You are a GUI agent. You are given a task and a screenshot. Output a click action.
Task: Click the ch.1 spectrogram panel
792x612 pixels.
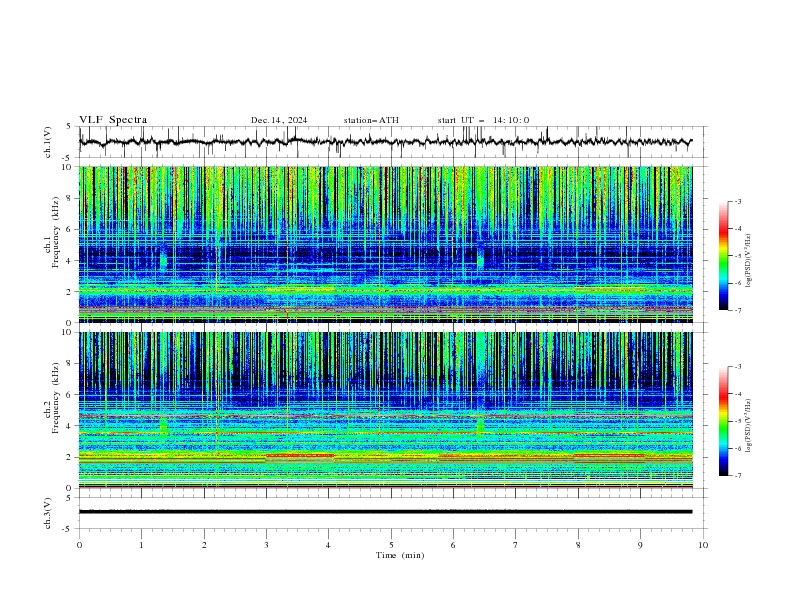tap(385, 244)
